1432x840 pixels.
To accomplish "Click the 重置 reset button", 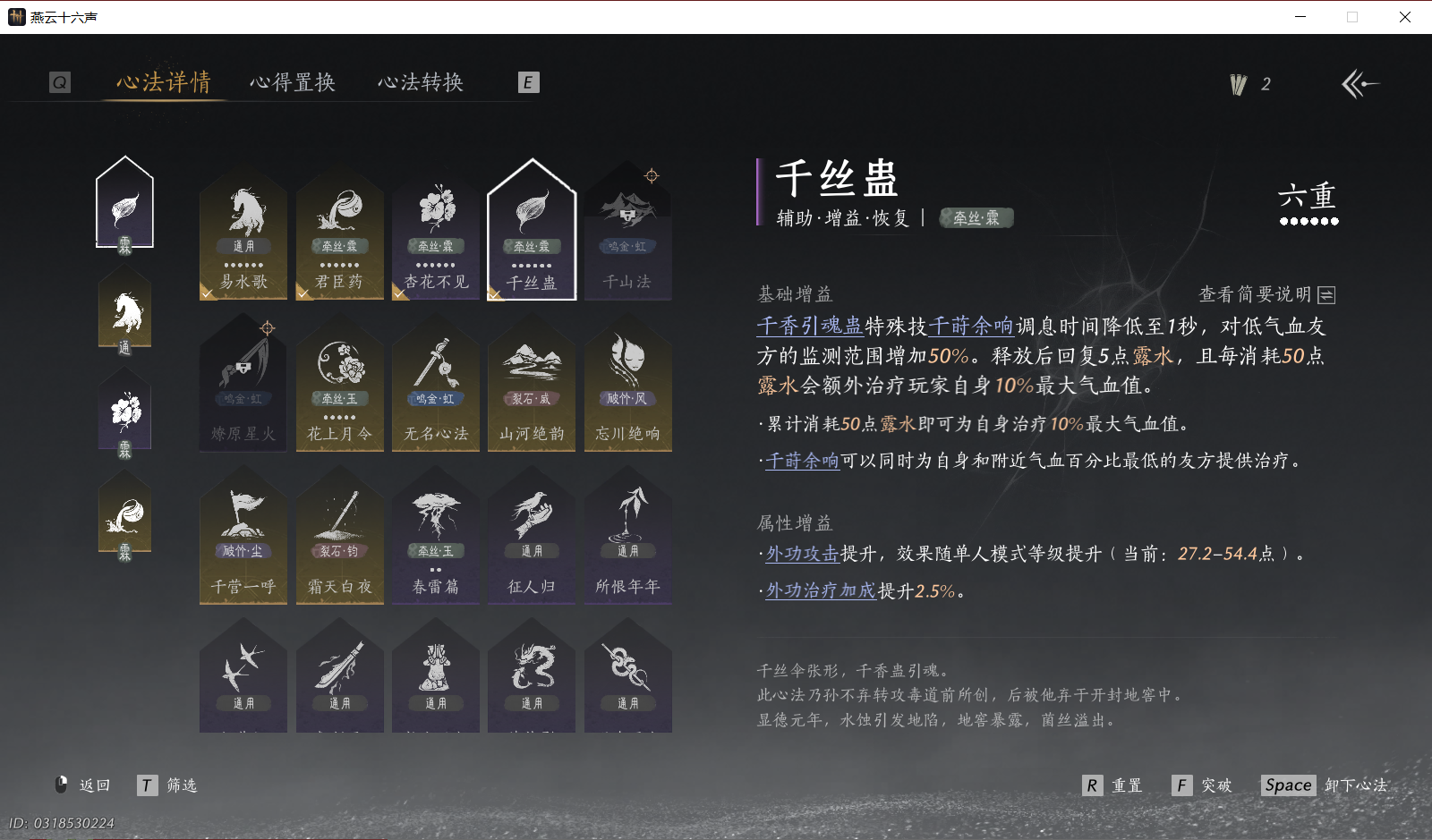I will (1112, 785).
